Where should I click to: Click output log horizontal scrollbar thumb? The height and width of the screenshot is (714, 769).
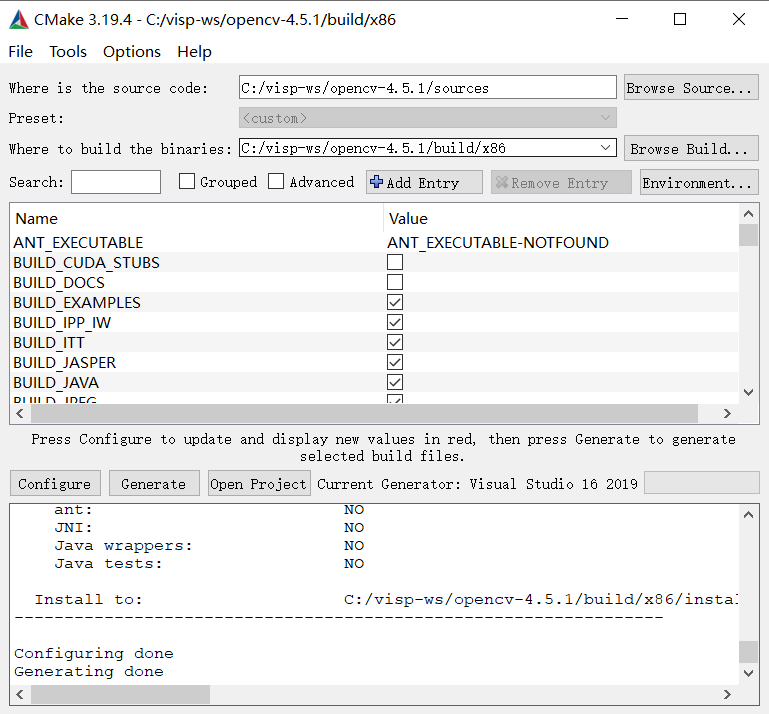click(120, 694)
